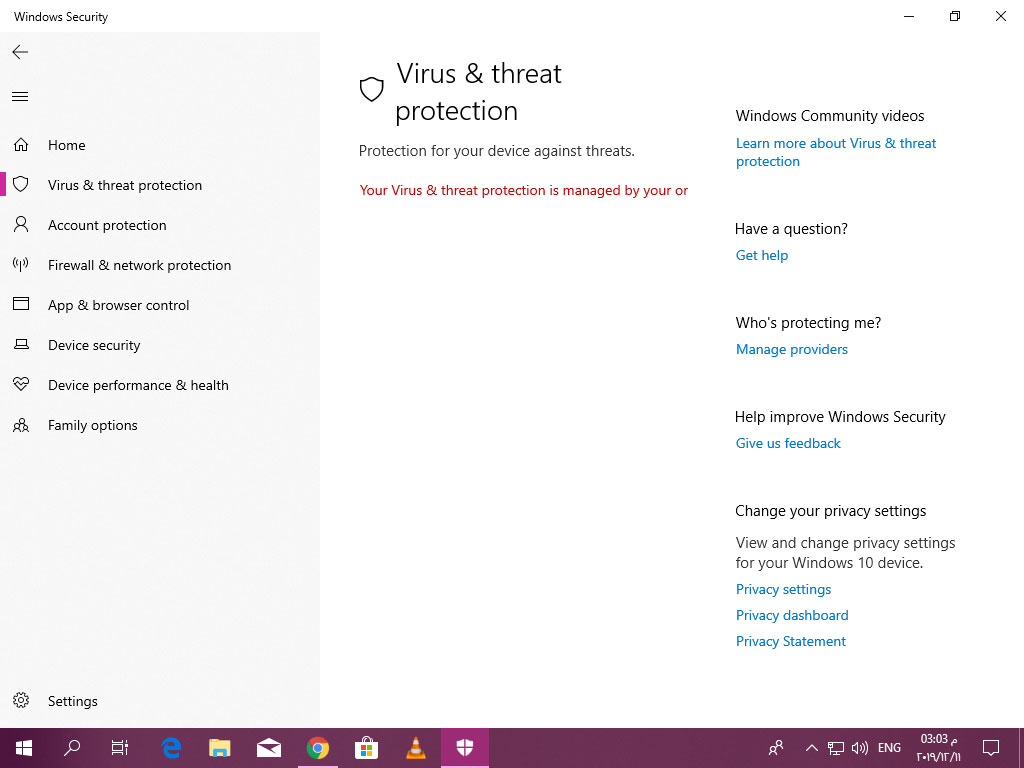Image resolution: width=1024 pixels, height=768 pixels.
Task: Click the back arrow icon
Action: [x=20, y=52]
